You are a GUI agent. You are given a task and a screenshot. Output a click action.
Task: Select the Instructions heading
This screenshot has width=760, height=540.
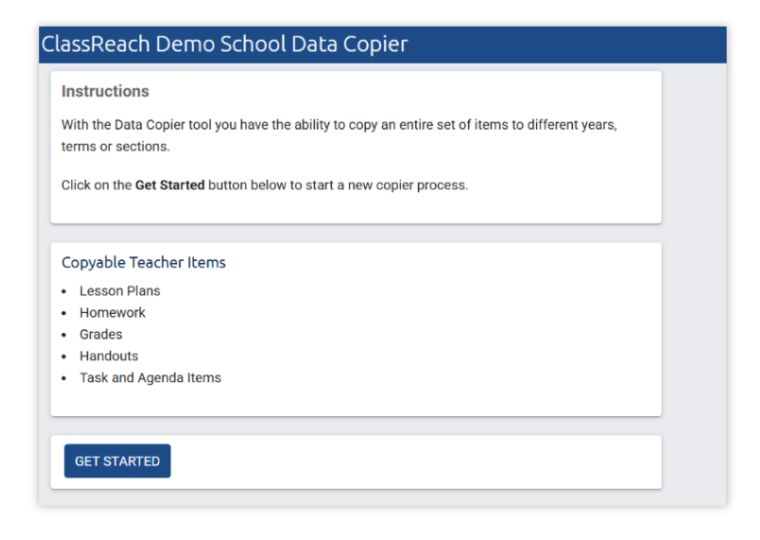[105, 91]
